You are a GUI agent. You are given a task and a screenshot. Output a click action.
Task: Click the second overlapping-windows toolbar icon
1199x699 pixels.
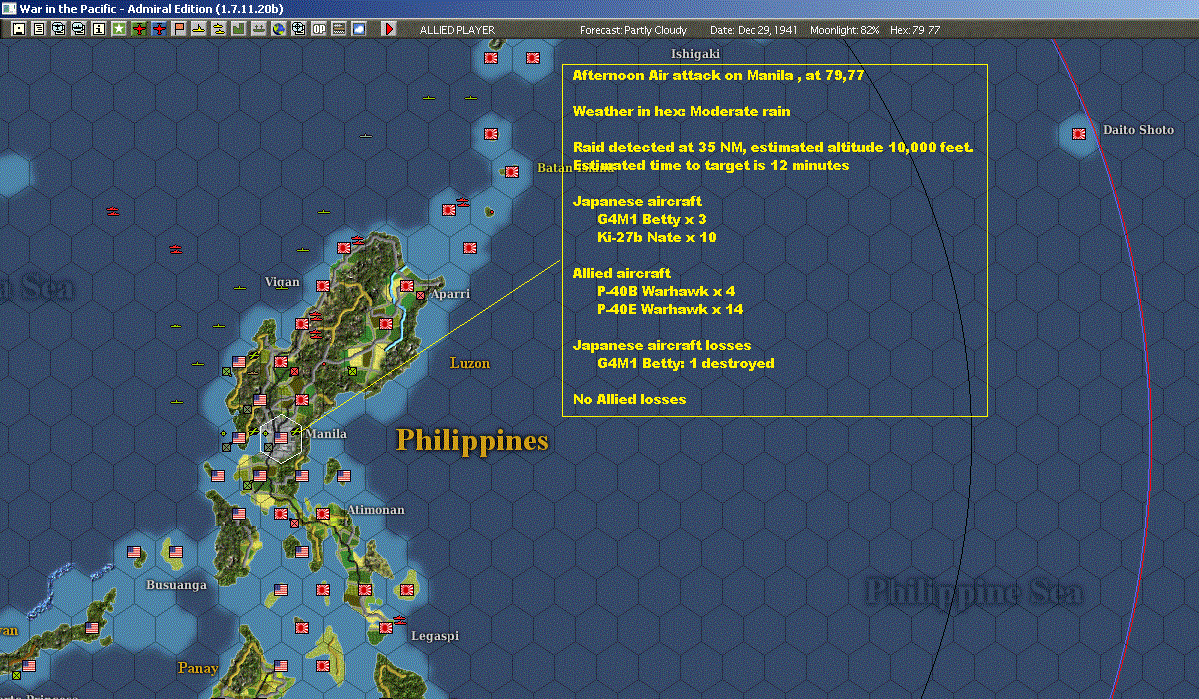(x=78, y=29)
